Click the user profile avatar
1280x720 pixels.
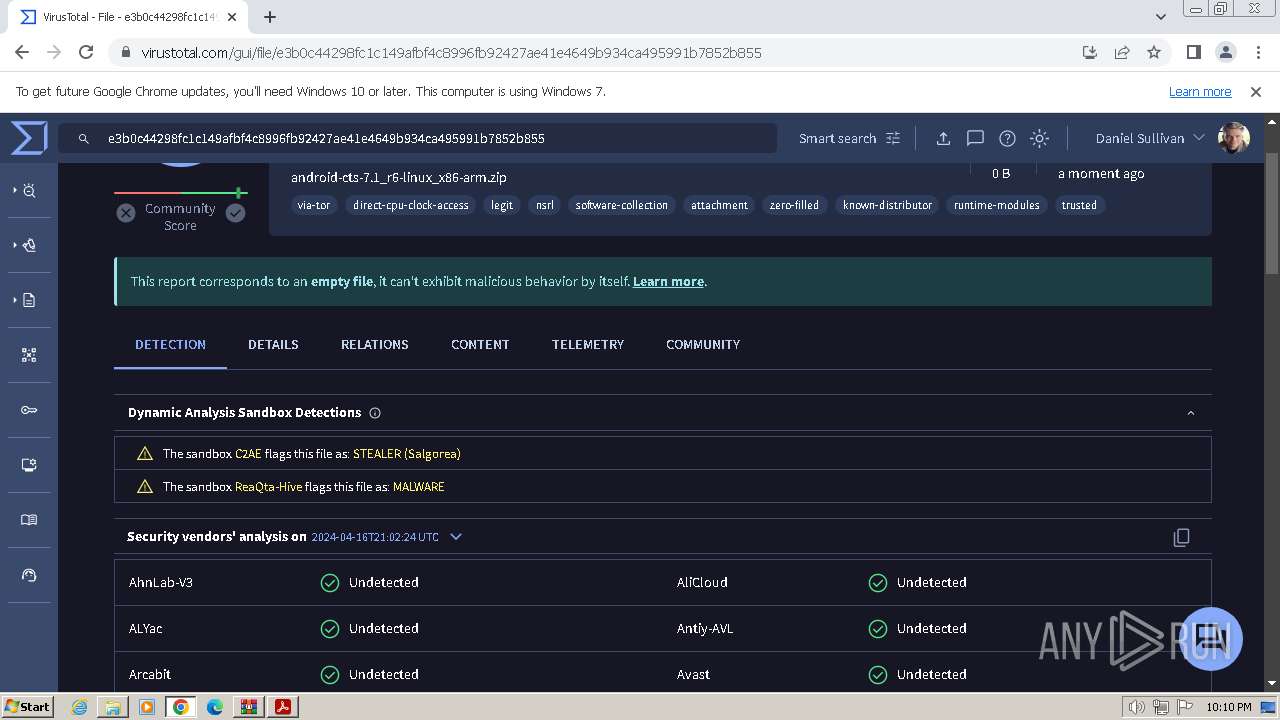click(1233, 138)
